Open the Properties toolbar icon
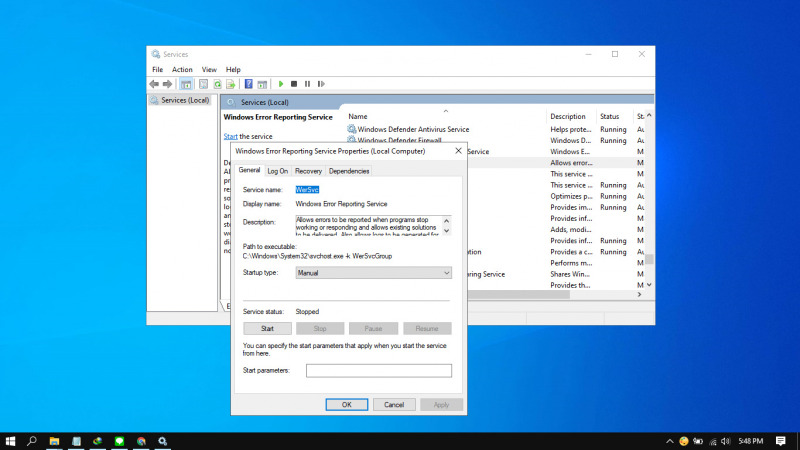 [204, 84]
